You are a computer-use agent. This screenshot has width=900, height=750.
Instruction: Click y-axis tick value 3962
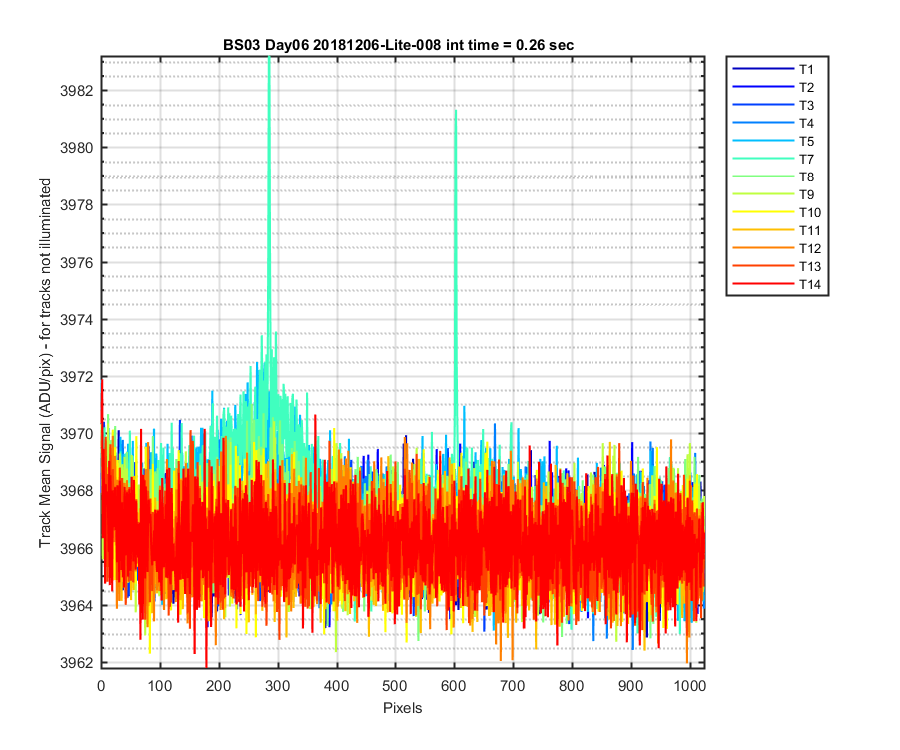coord(76,663)
